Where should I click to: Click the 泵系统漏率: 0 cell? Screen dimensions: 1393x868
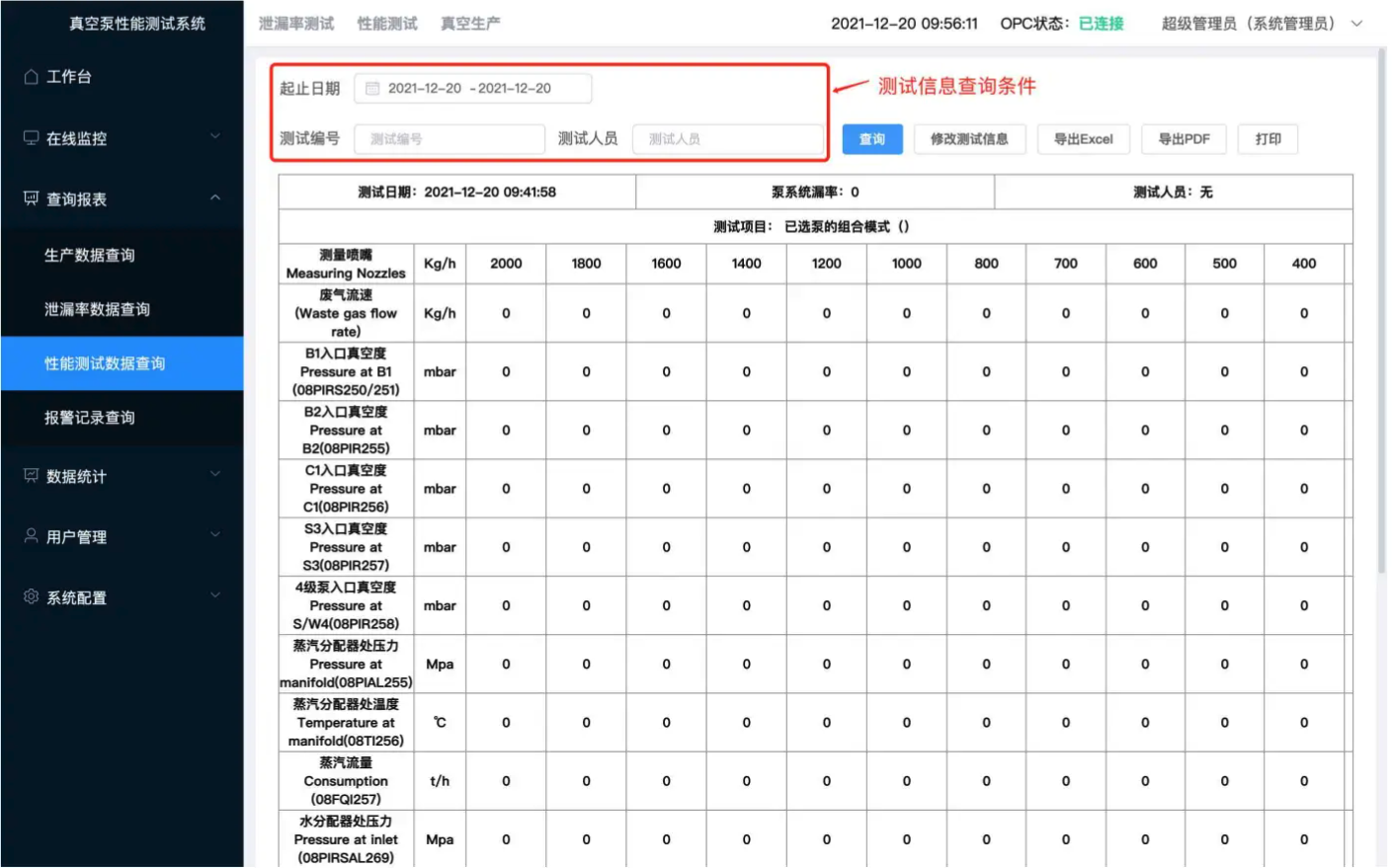click(x=815, y=192)
